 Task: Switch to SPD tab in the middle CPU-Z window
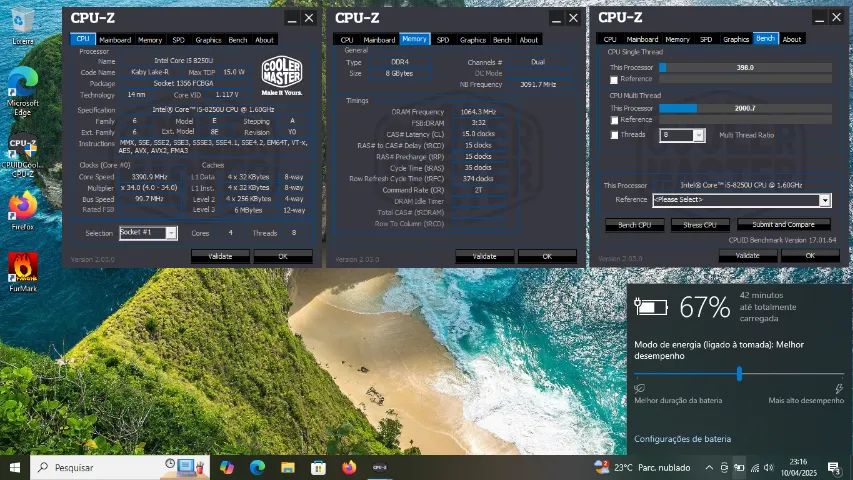pyautogui.click(x=443, y=40)
